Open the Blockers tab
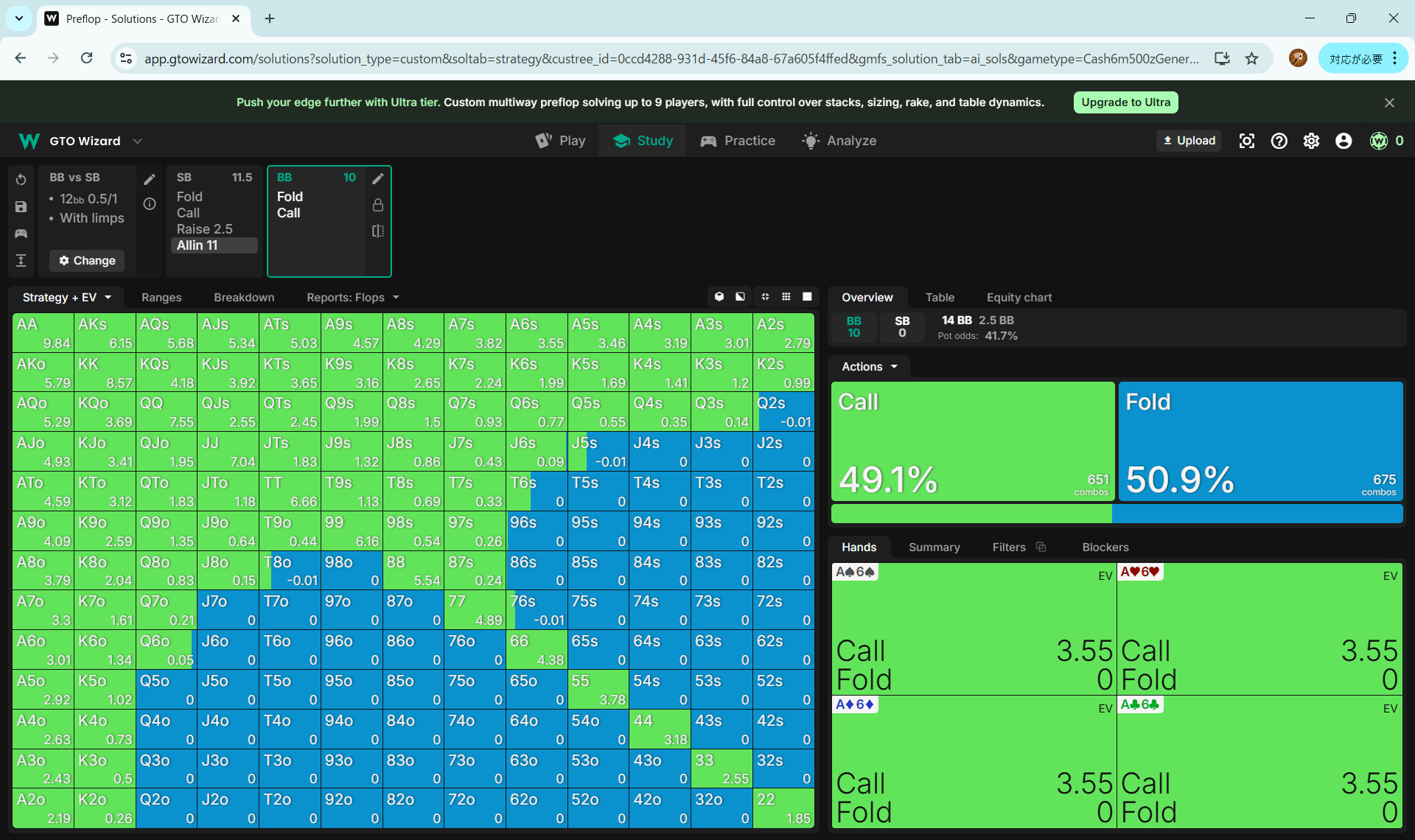 click(1105, 547)
